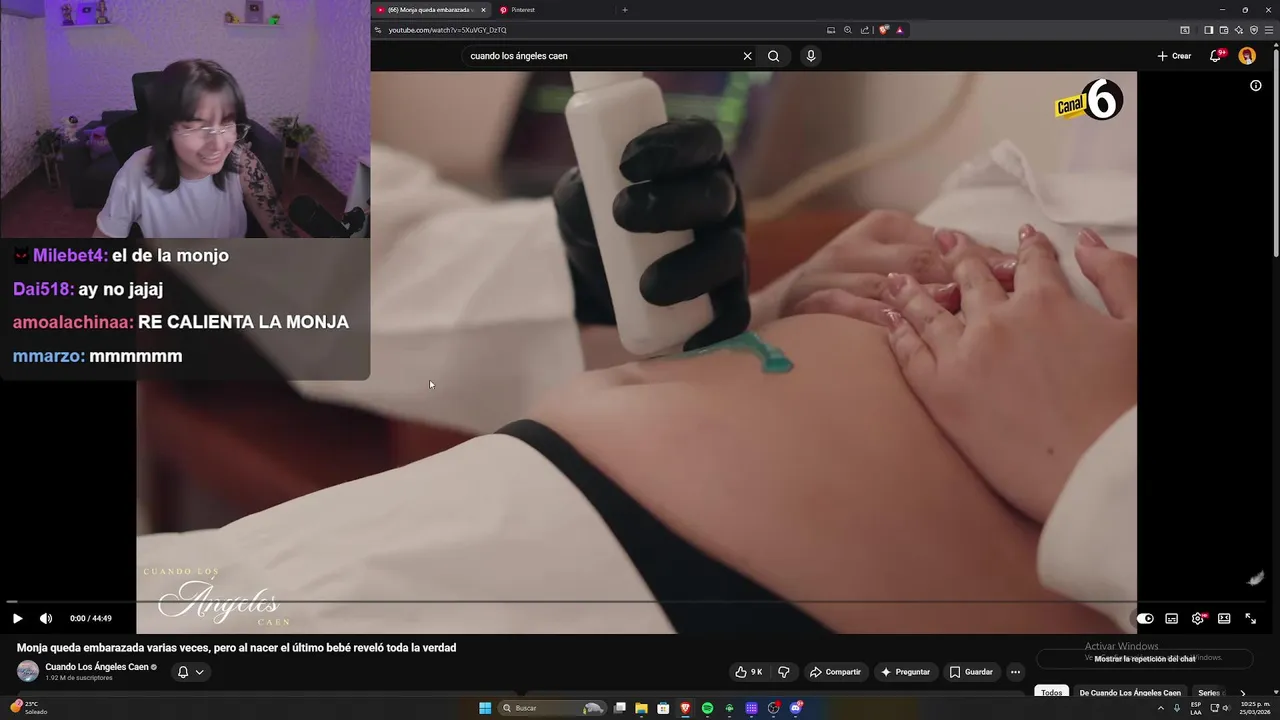Open the notification bell dropdown for the channel
Viewport: 1280px width, 720px height.
click(x=190, y=672)
